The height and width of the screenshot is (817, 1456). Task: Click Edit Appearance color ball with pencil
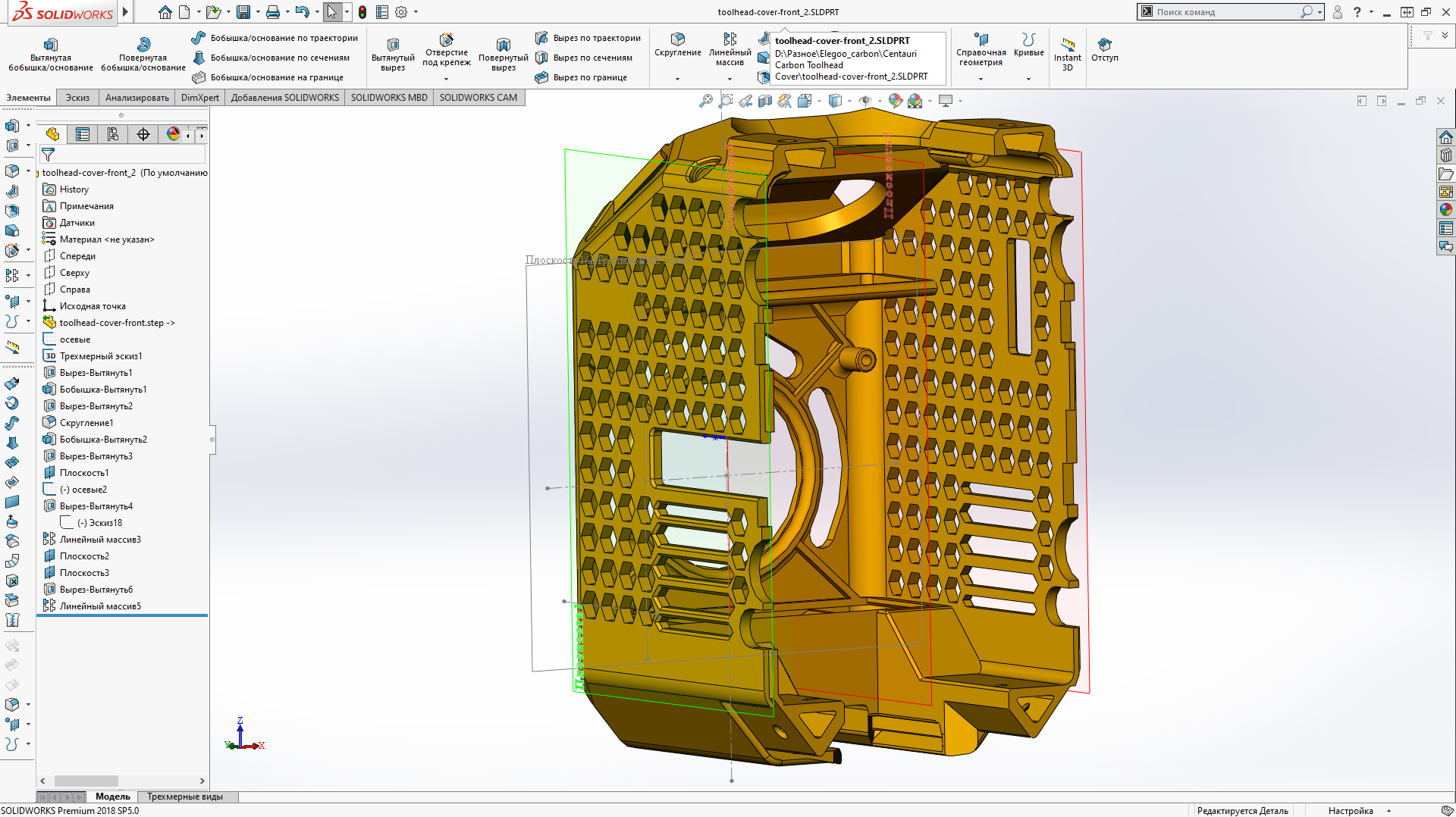click(x=896, y=101)
